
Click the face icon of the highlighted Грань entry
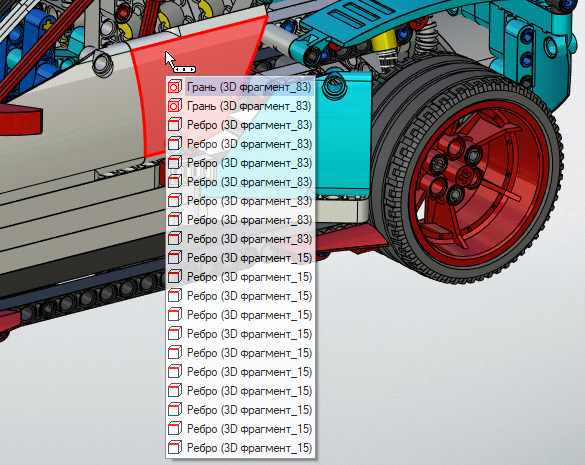(175, 87)
